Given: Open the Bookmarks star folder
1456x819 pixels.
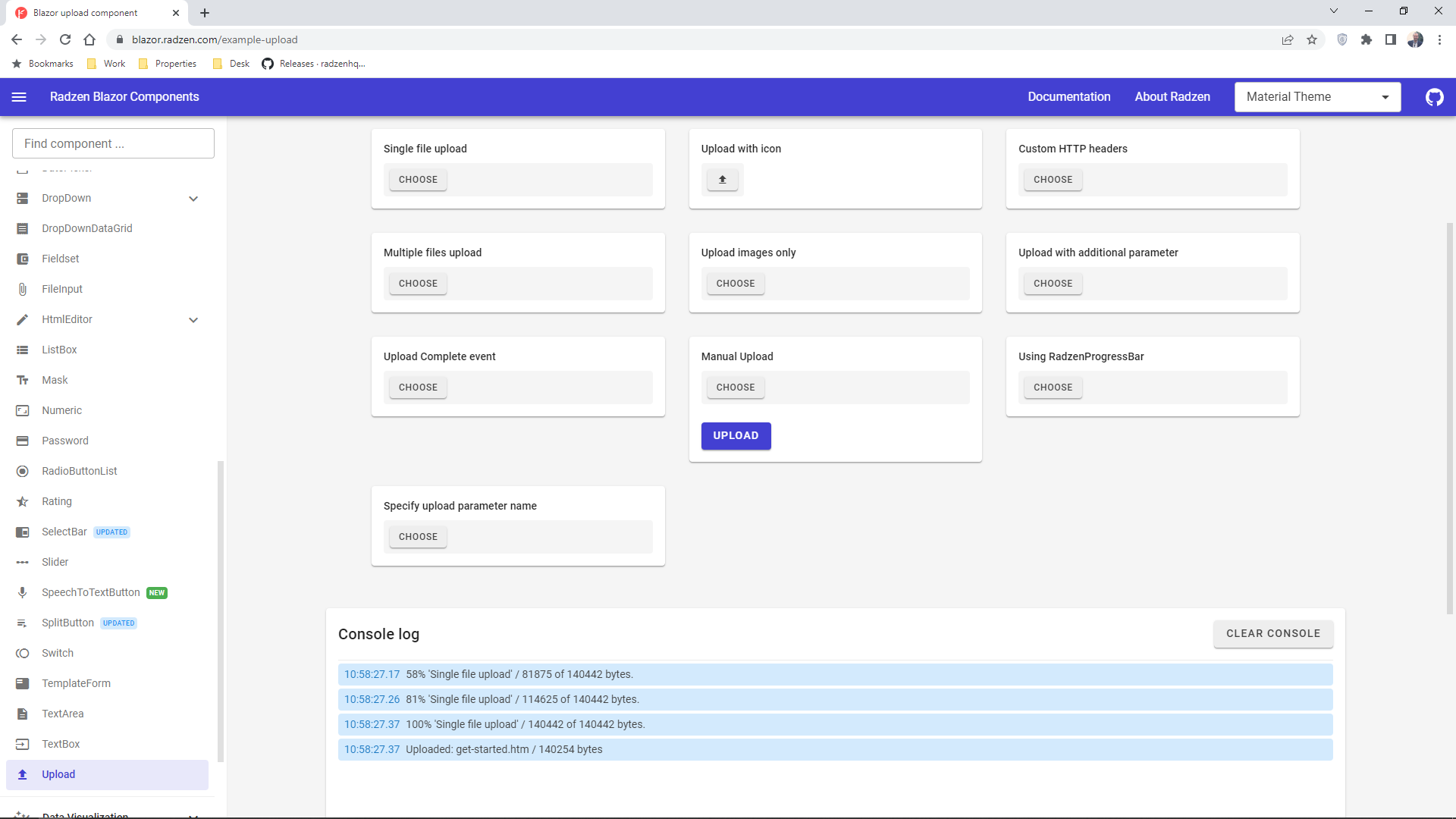Looking at the screenshot, I should tap(43, 64).
